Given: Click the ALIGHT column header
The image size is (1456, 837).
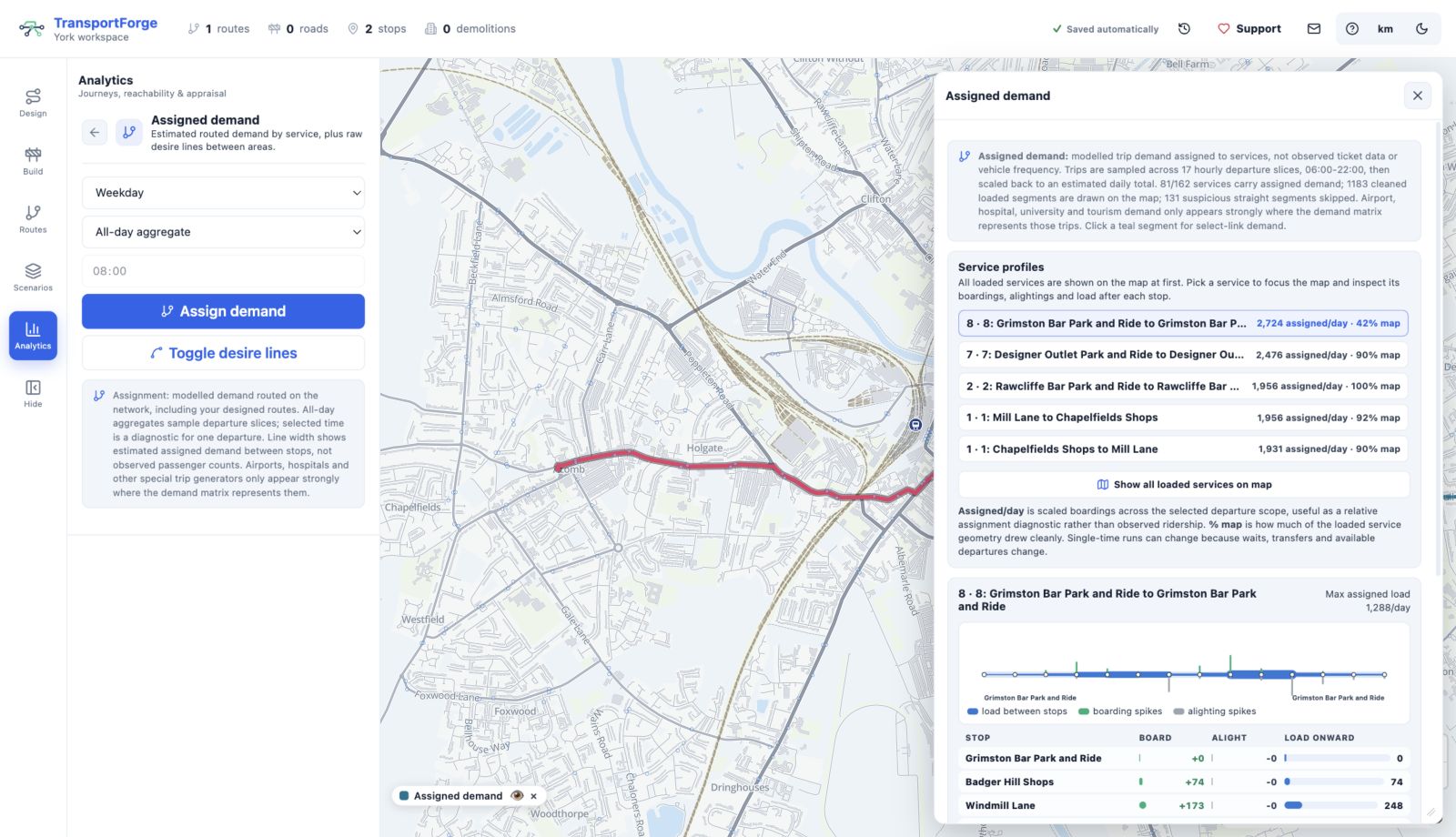Looking at the screenshot, I should (x=1228, y=738).
